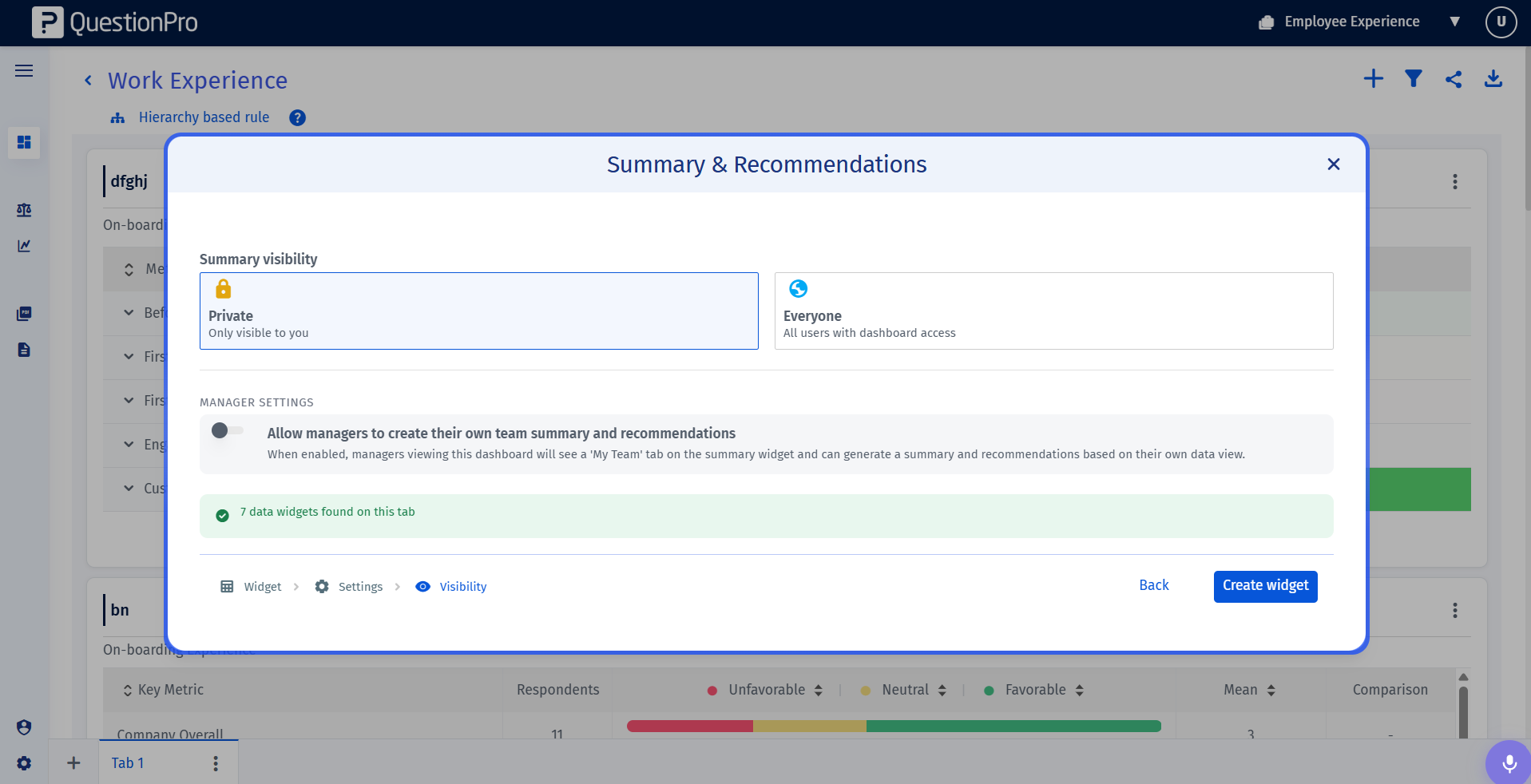This screenshot has height=784, width=1531.
Task: Go to Settings step in wizard
Action: tap(348, 587)
